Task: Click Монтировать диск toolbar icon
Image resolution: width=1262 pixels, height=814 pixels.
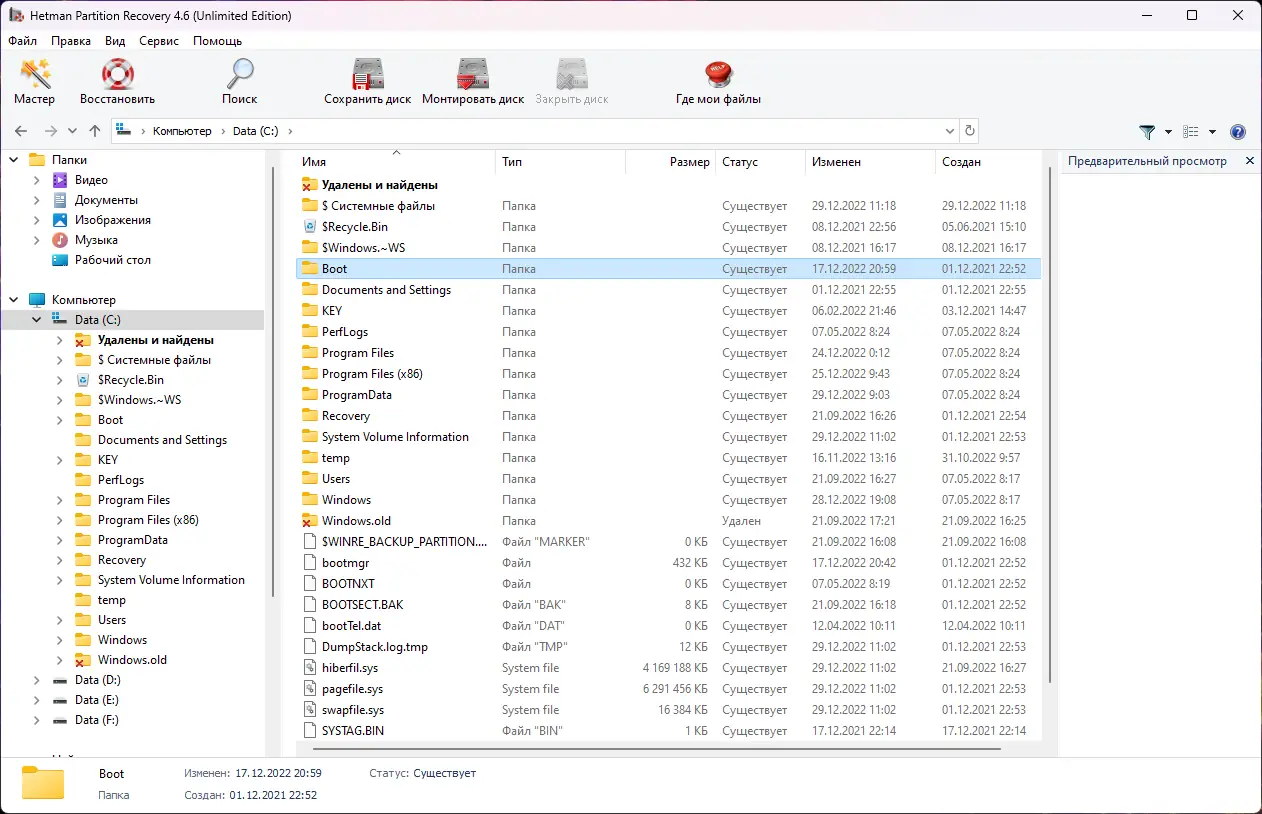Action: 473,82
